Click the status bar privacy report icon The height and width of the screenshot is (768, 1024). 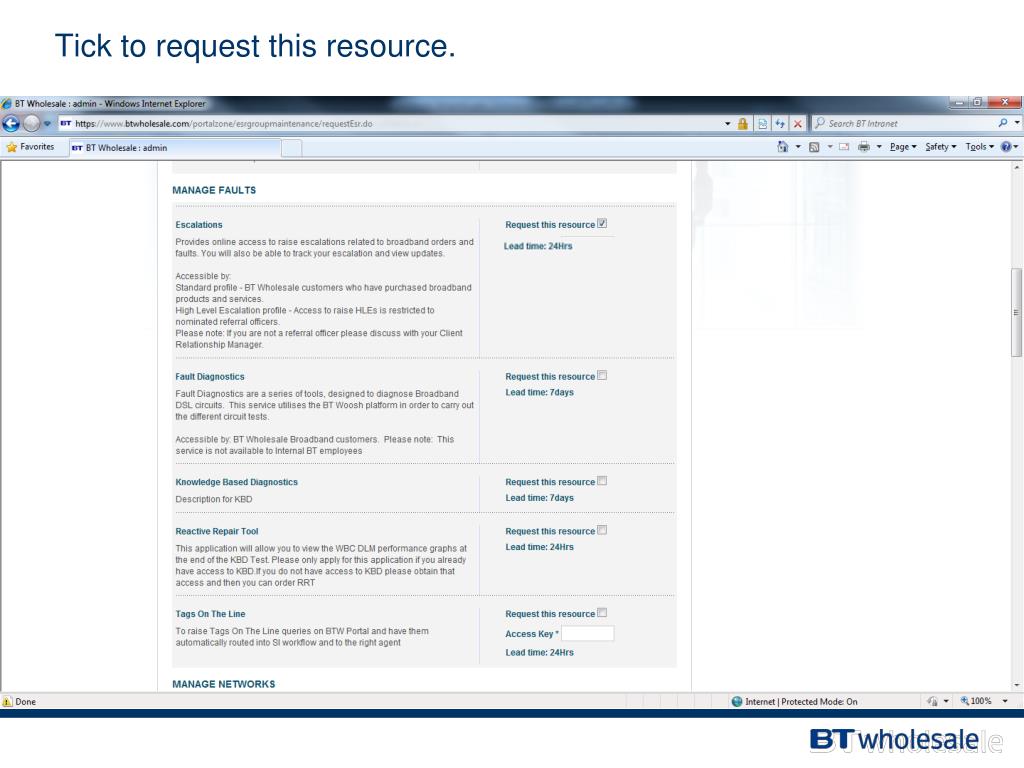(x=933, y=701)
